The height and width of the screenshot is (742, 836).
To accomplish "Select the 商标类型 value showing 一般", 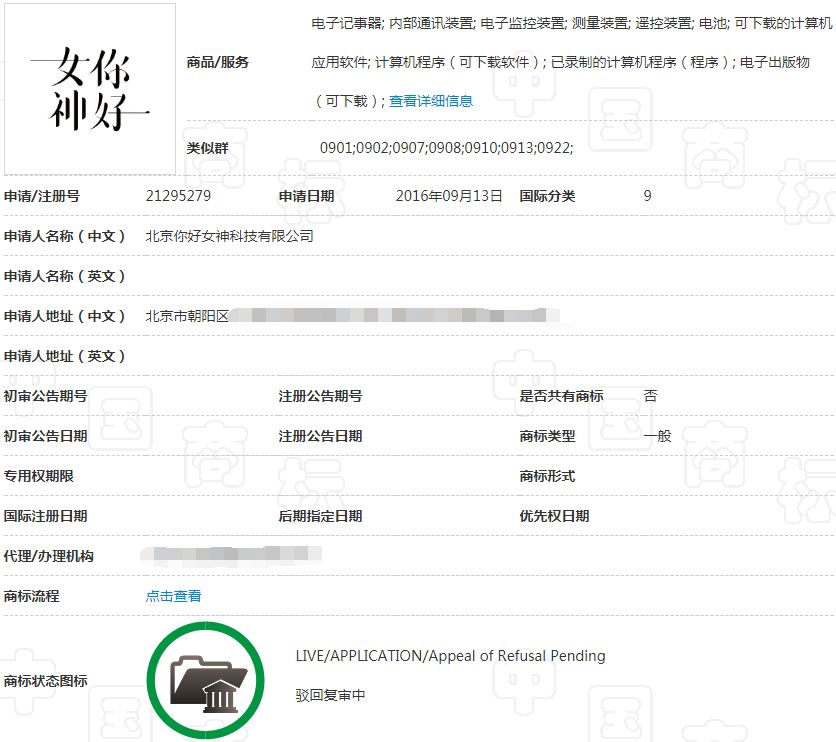I will 656,435.
